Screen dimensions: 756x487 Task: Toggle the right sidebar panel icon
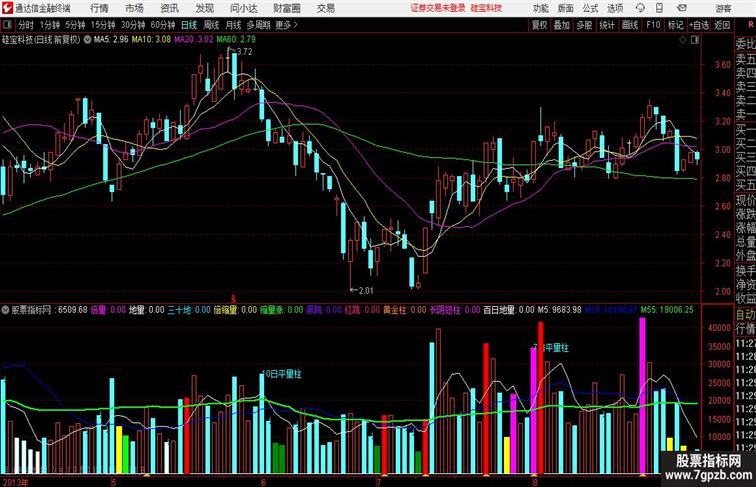[695, 41]
